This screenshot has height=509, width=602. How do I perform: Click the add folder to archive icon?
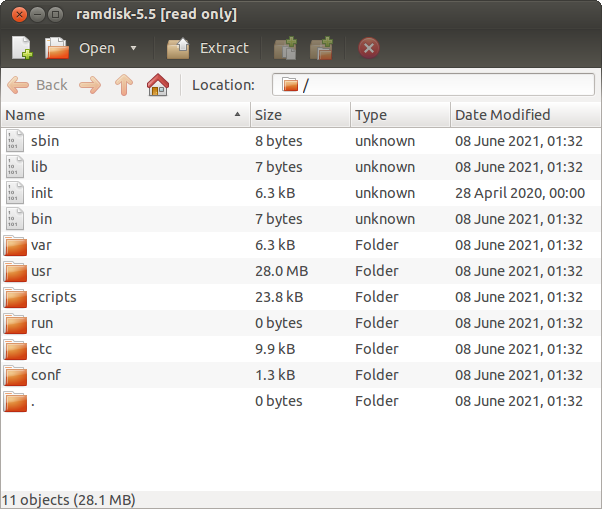pyautogui.click(x=321, y=48)
